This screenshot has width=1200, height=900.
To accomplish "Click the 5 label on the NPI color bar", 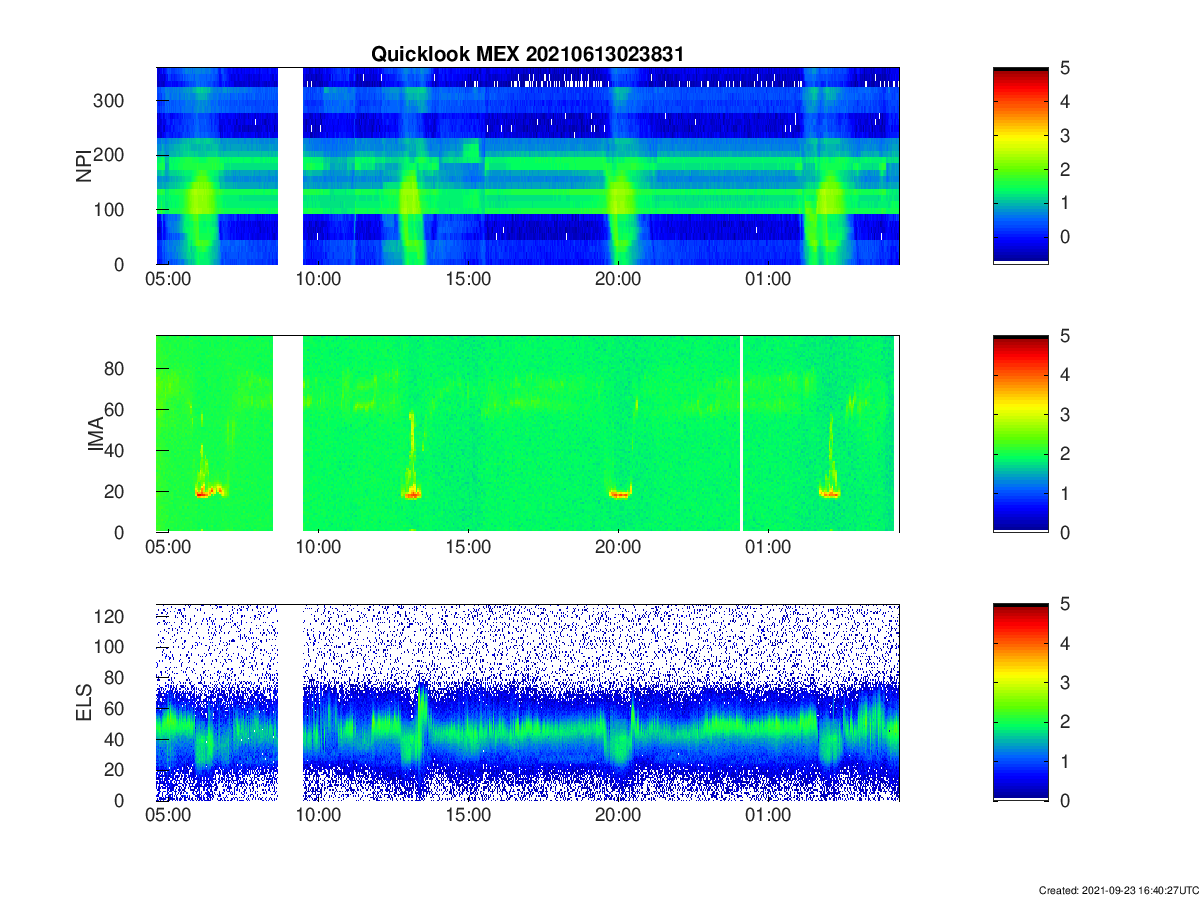I will 1066,68.
